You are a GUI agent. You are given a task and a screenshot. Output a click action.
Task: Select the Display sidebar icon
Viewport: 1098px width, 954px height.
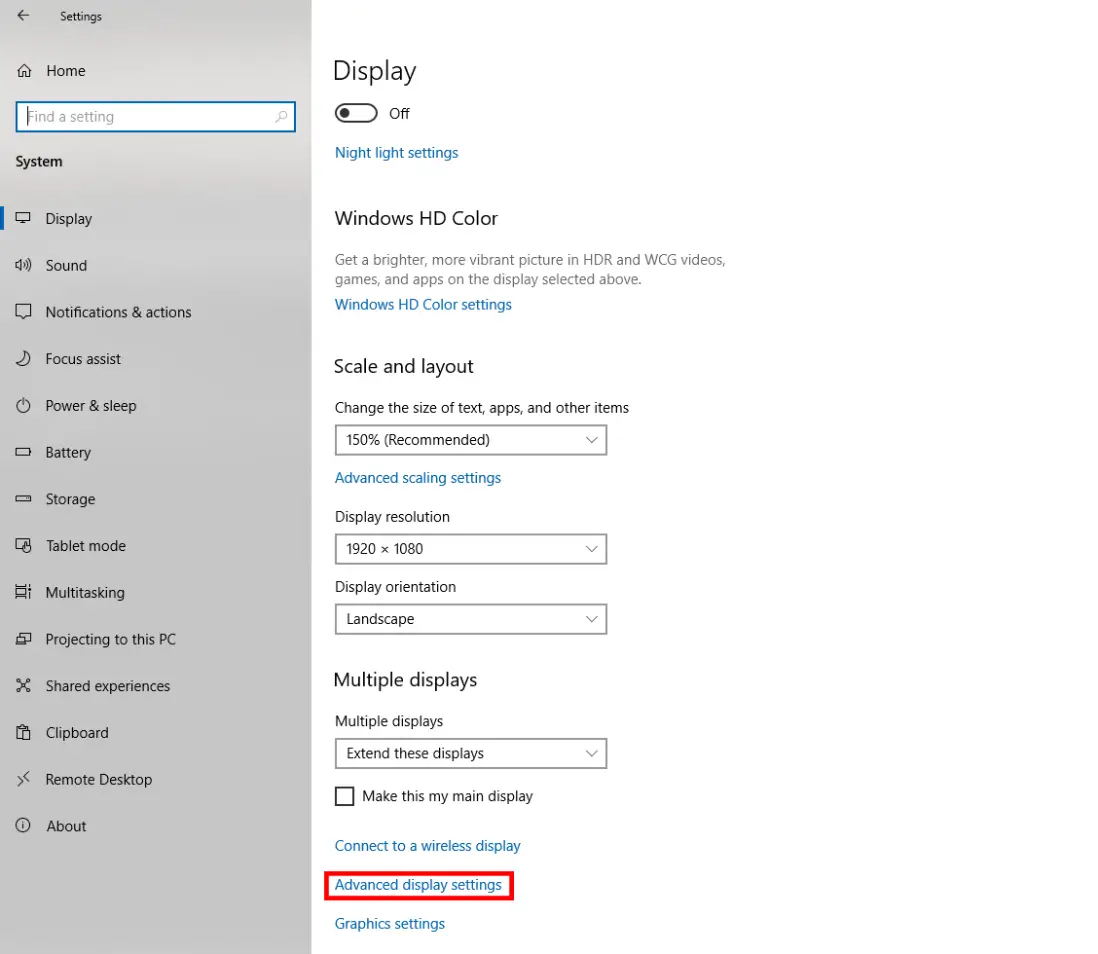click(x=25, y=218)
